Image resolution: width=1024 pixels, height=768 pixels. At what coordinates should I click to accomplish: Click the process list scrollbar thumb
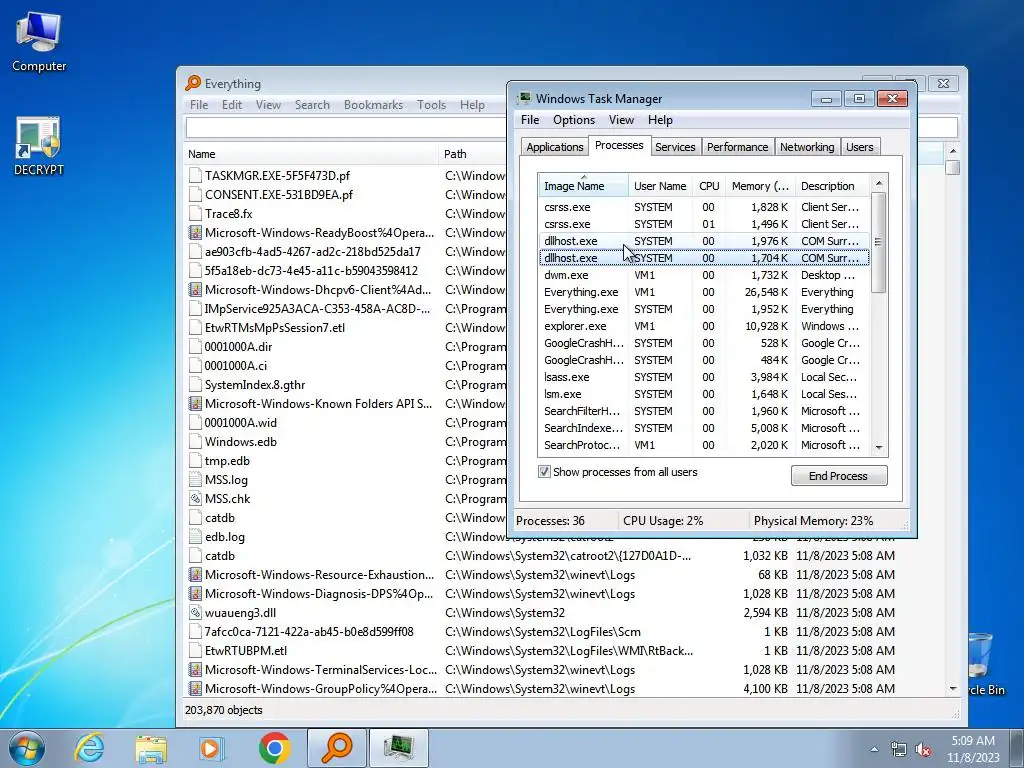[878, 242]
